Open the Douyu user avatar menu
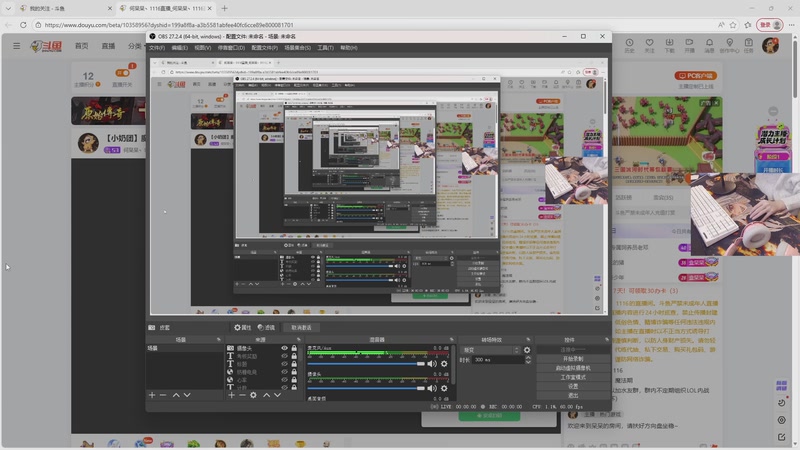The height and width of the screenshot is (450, 800). click(770, 45)
